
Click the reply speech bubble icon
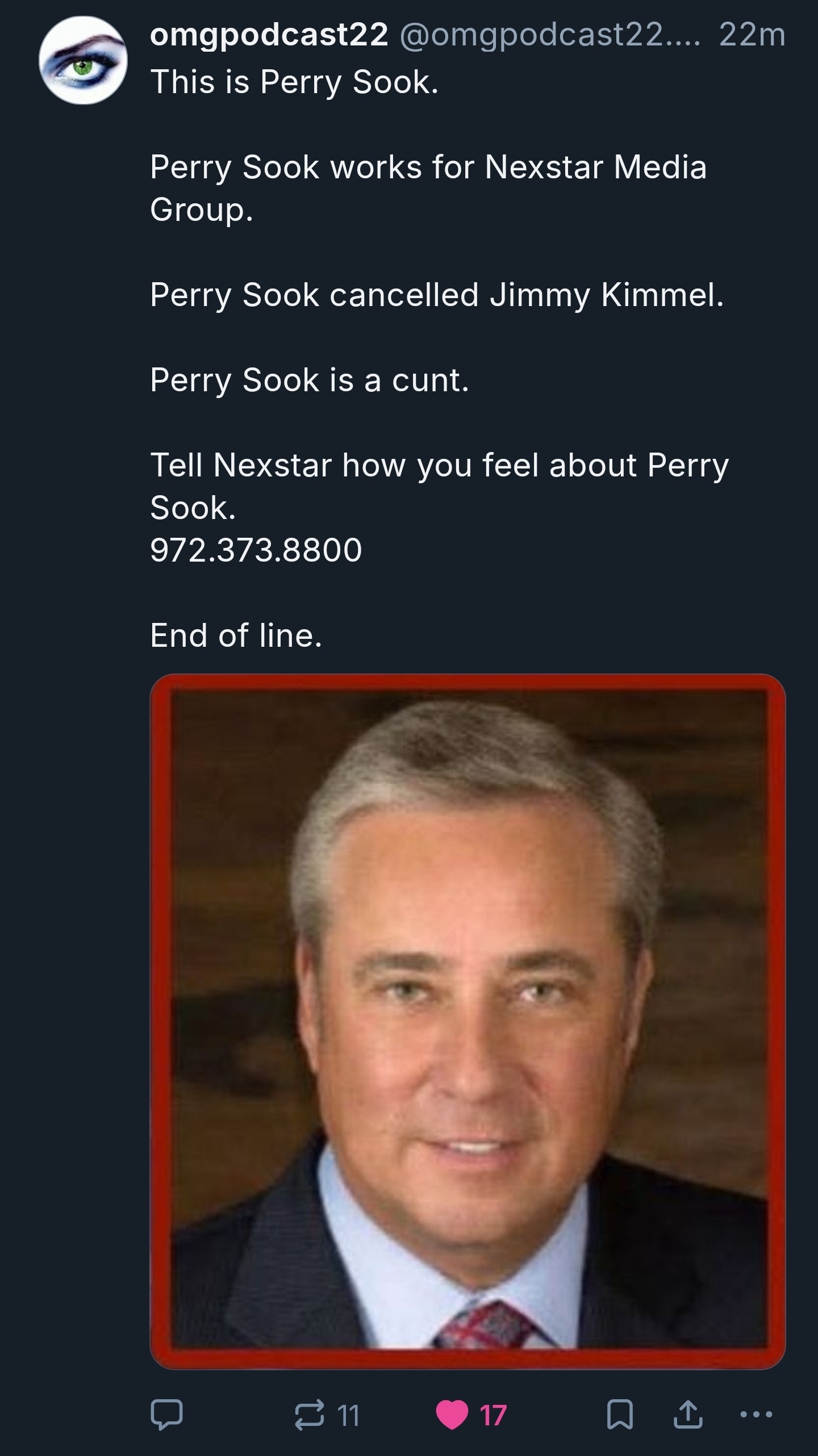point(166,1414)
